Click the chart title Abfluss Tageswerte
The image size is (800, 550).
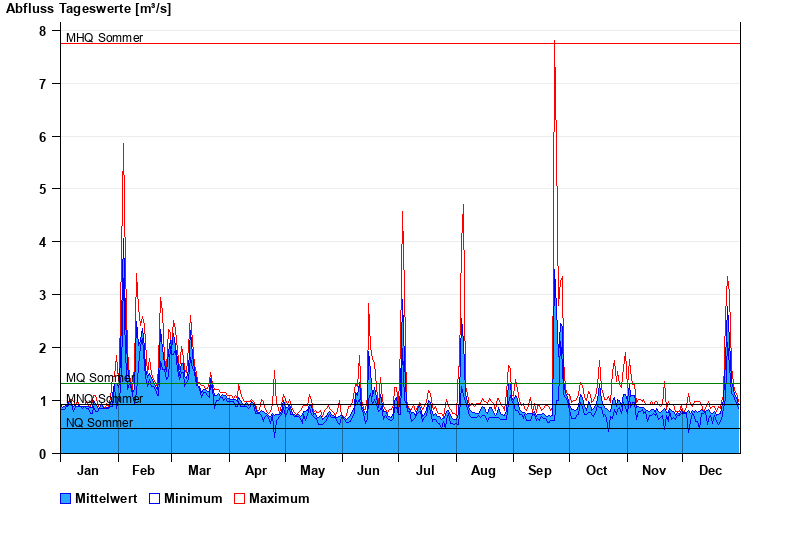[88, 9]
